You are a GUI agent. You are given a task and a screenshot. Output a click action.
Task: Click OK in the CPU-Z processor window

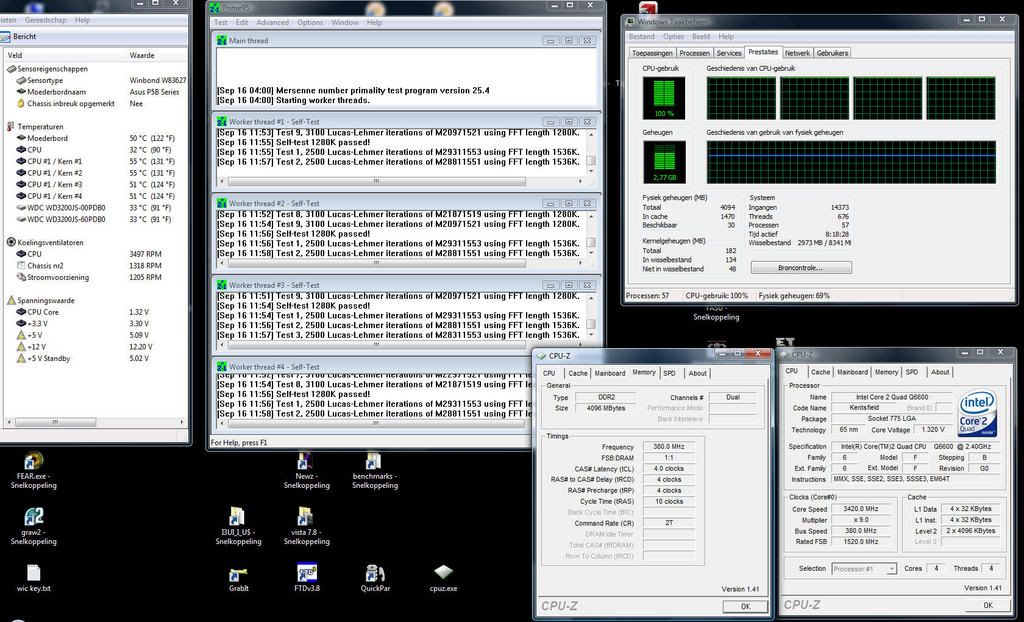tap(987, 605)
